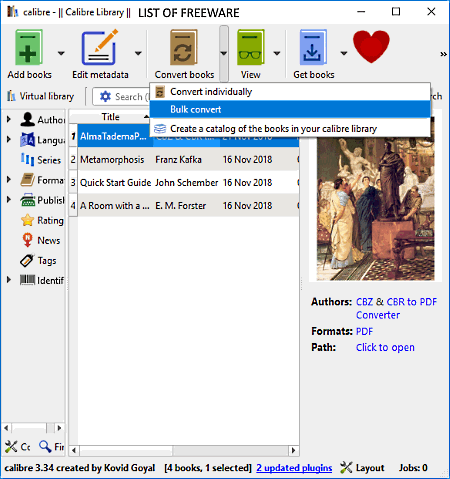Click the John Schember author cell

pos(186,183)
